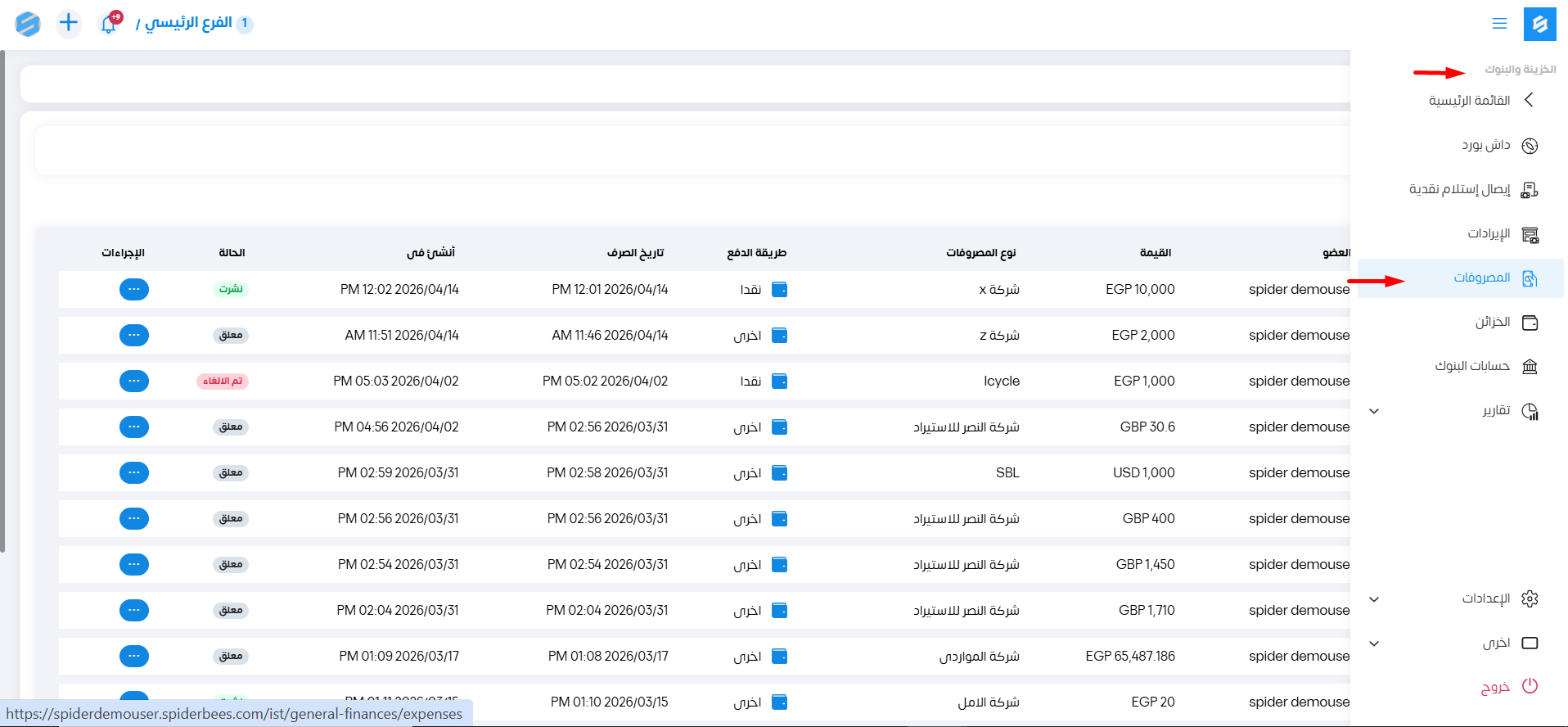The image size is (1568, 727).
Task: Open actions button for Icycle expense row
Action: tap(134, 382)
